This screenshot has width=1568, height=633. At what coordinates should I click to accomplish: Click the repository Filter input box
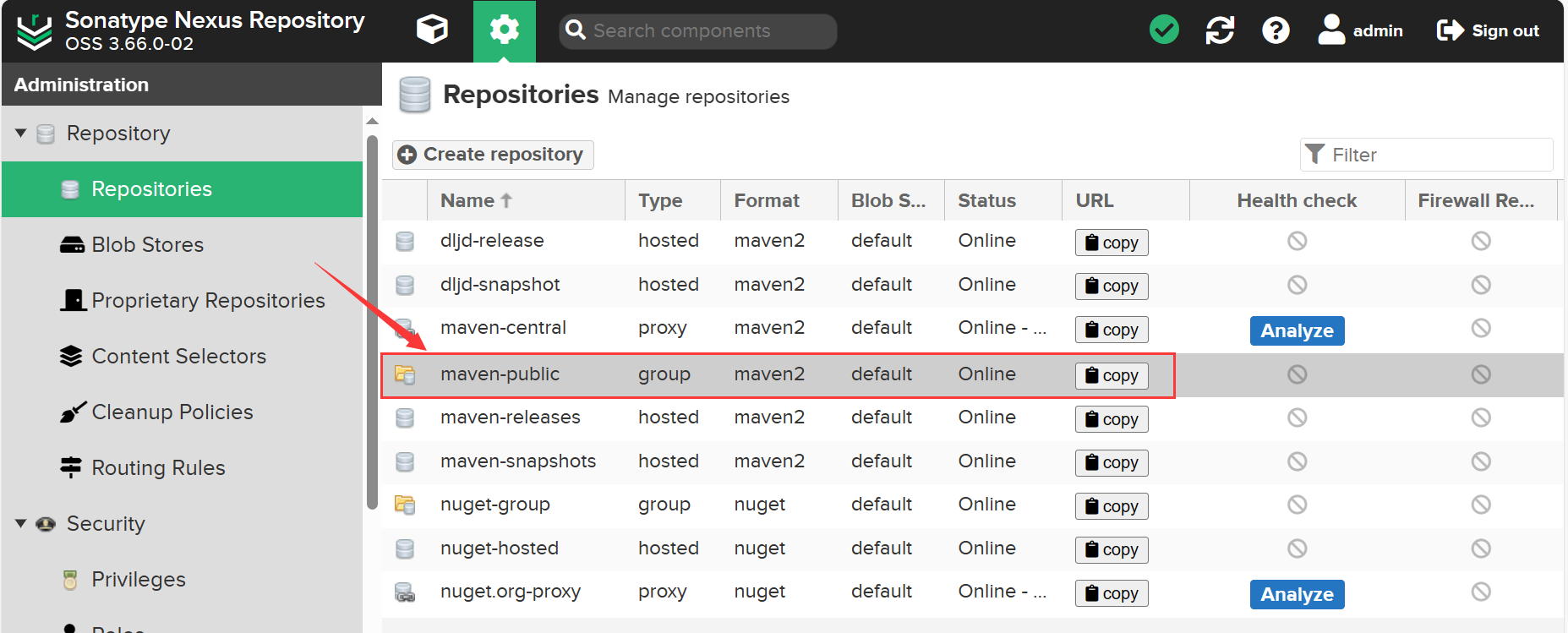[1437, 155]
